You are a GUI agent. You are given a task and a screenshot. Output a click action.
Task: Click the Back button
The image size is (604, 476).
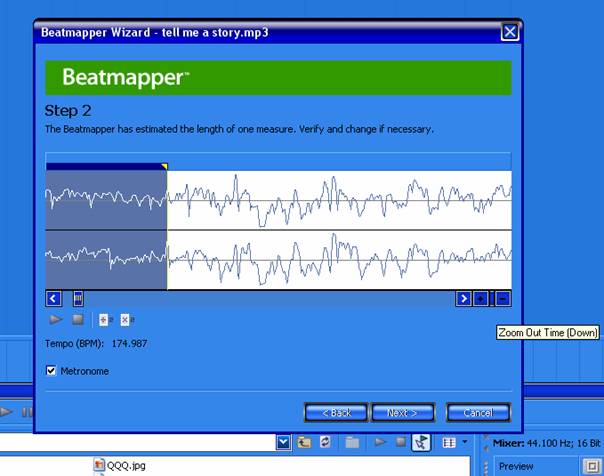point(335,412)
